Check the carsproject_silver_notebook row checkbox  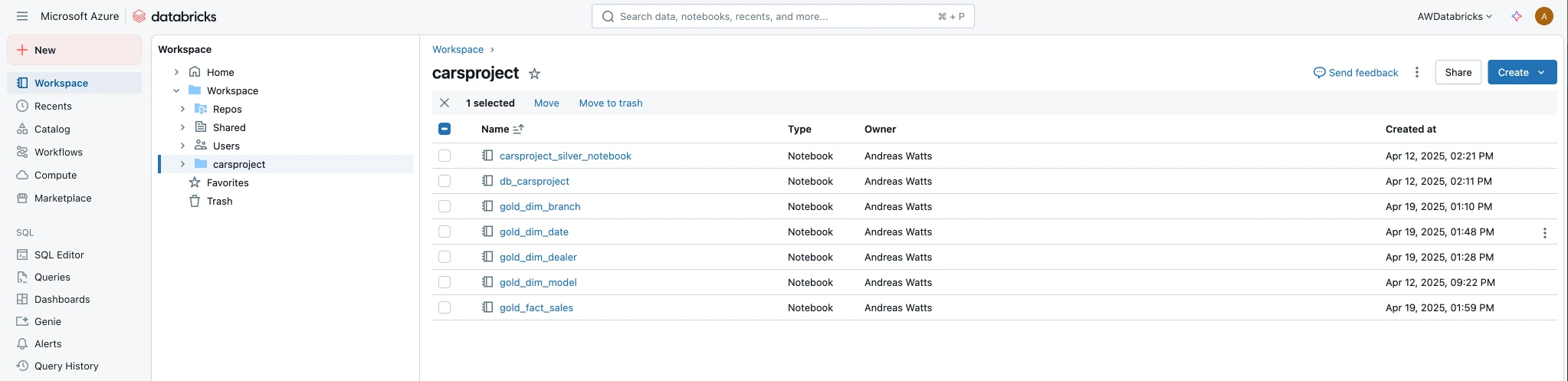444,156
